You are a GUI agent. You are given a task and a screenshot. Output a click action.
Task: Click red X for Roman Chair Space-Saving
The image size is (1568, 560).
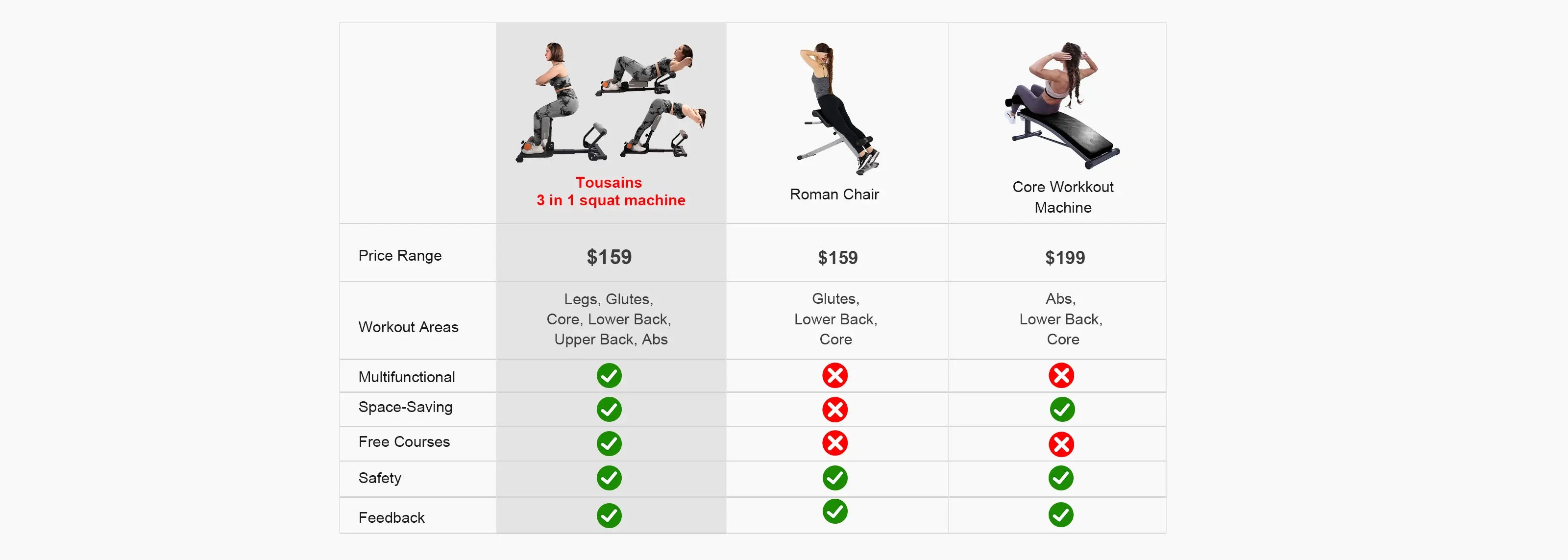[x=834, y=410]
